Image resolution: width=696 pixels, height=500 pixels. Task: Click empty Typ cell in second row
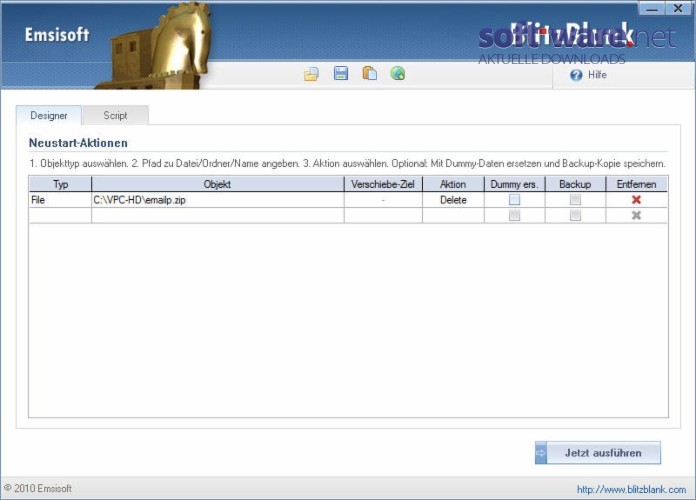[60, 215]
